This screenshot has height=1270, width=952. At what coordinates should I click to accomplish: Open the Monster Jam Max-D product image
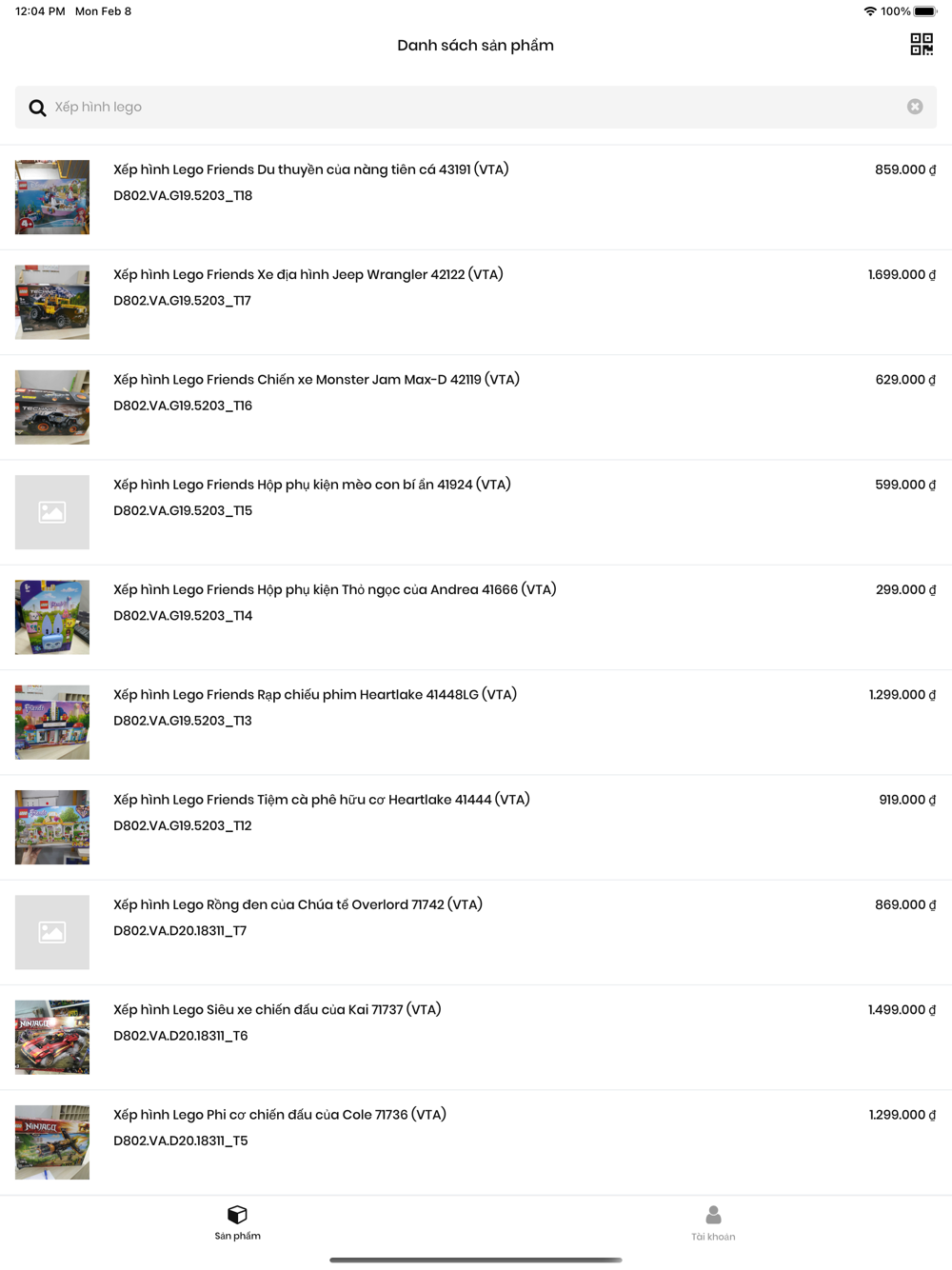tap(52, 407)
